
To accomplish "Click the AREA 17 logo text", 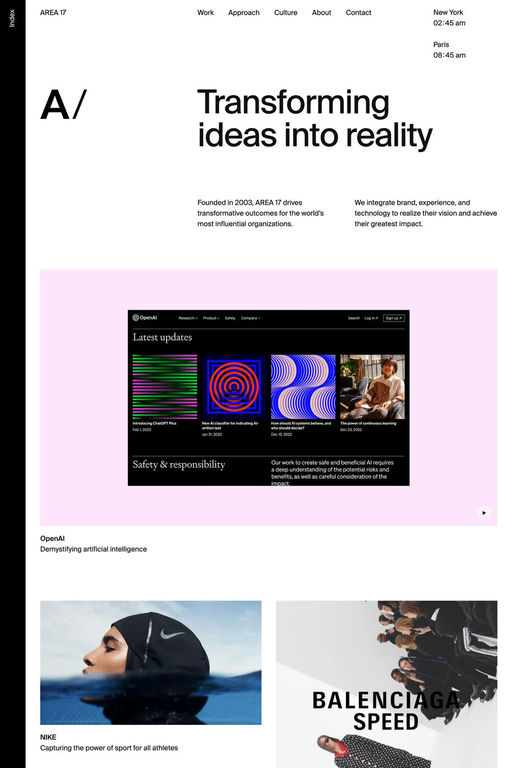I will pos(53,12).
